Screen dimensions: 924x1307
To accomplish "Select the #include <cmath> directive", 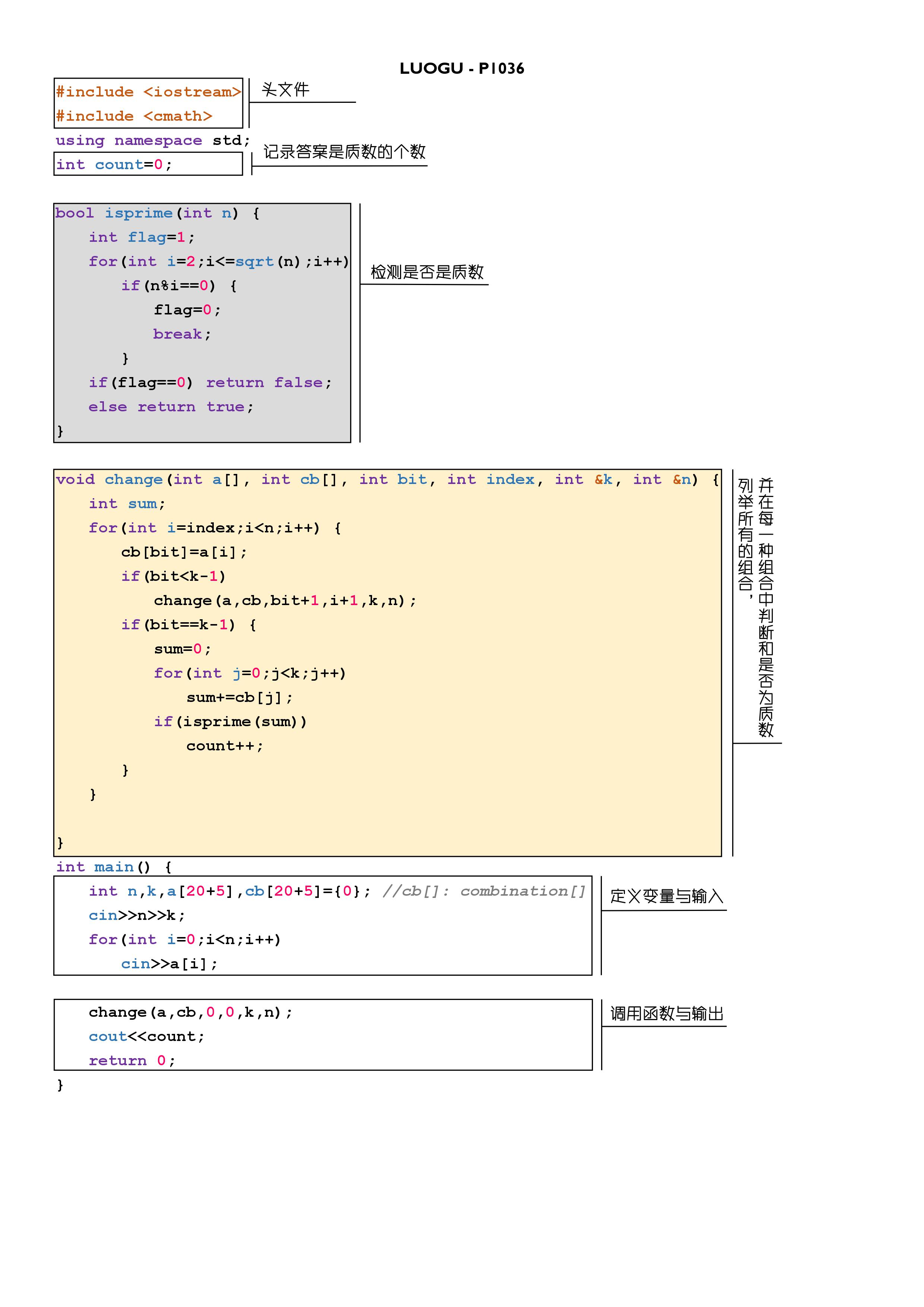I will [x=134, y=116].
